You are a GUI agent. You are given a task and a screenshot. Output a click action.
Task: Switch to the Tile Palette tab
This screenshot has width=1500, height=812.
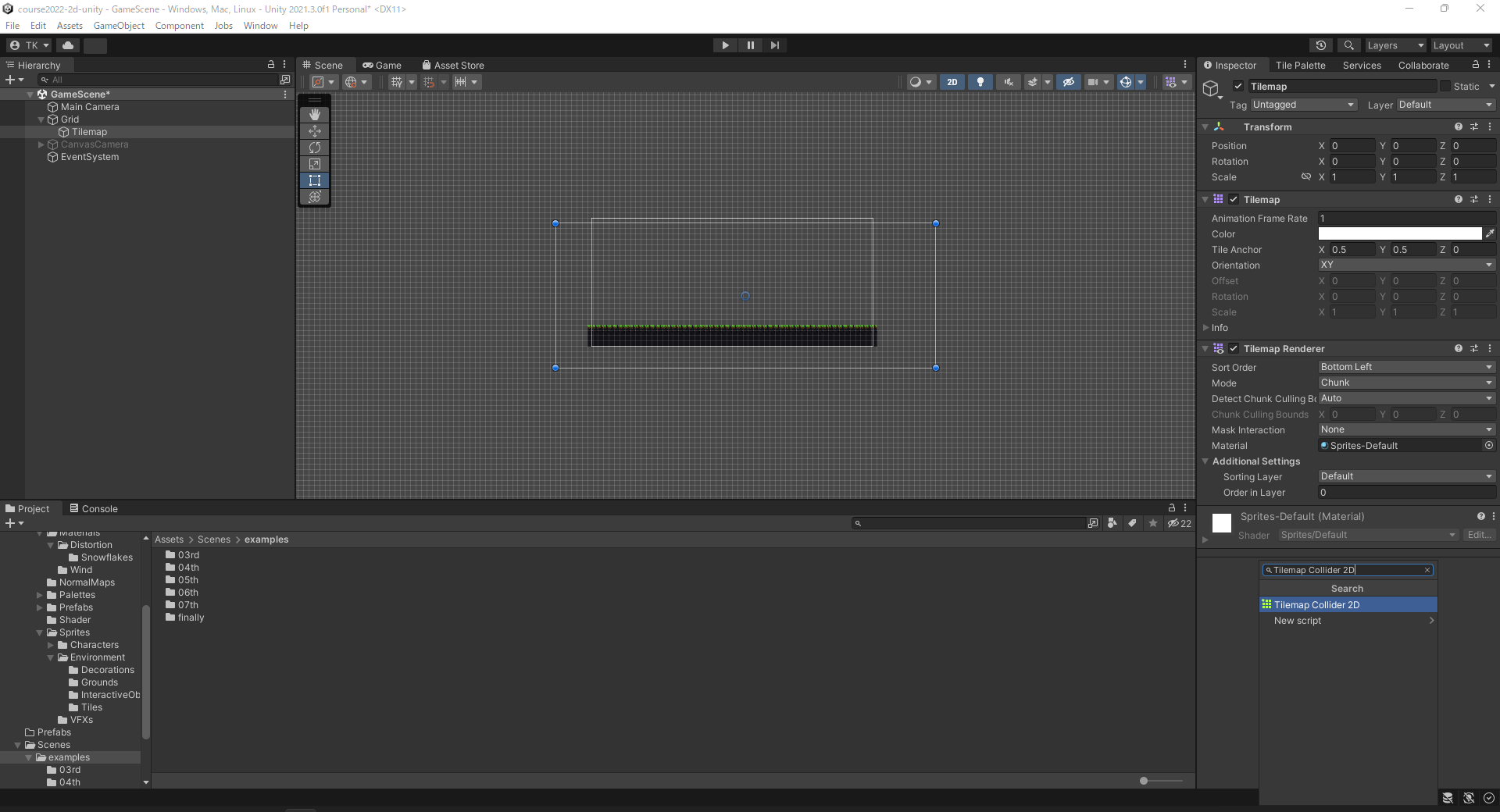click(x=1300, y=66)
